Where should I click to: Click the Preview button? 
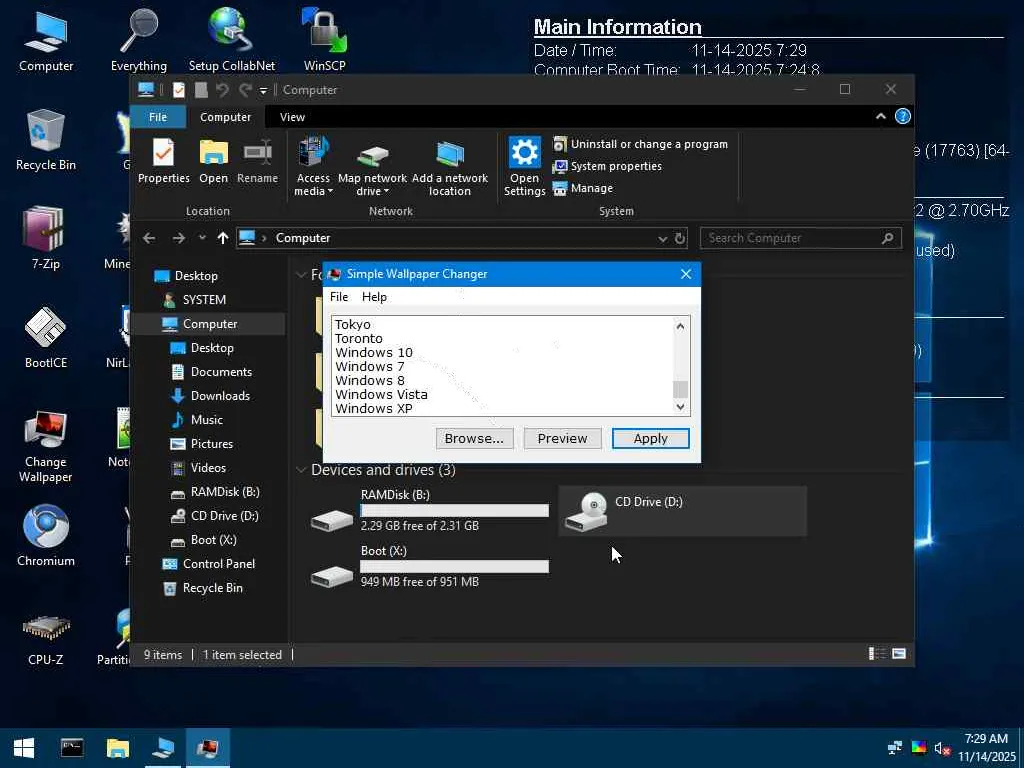click(562, 438)
